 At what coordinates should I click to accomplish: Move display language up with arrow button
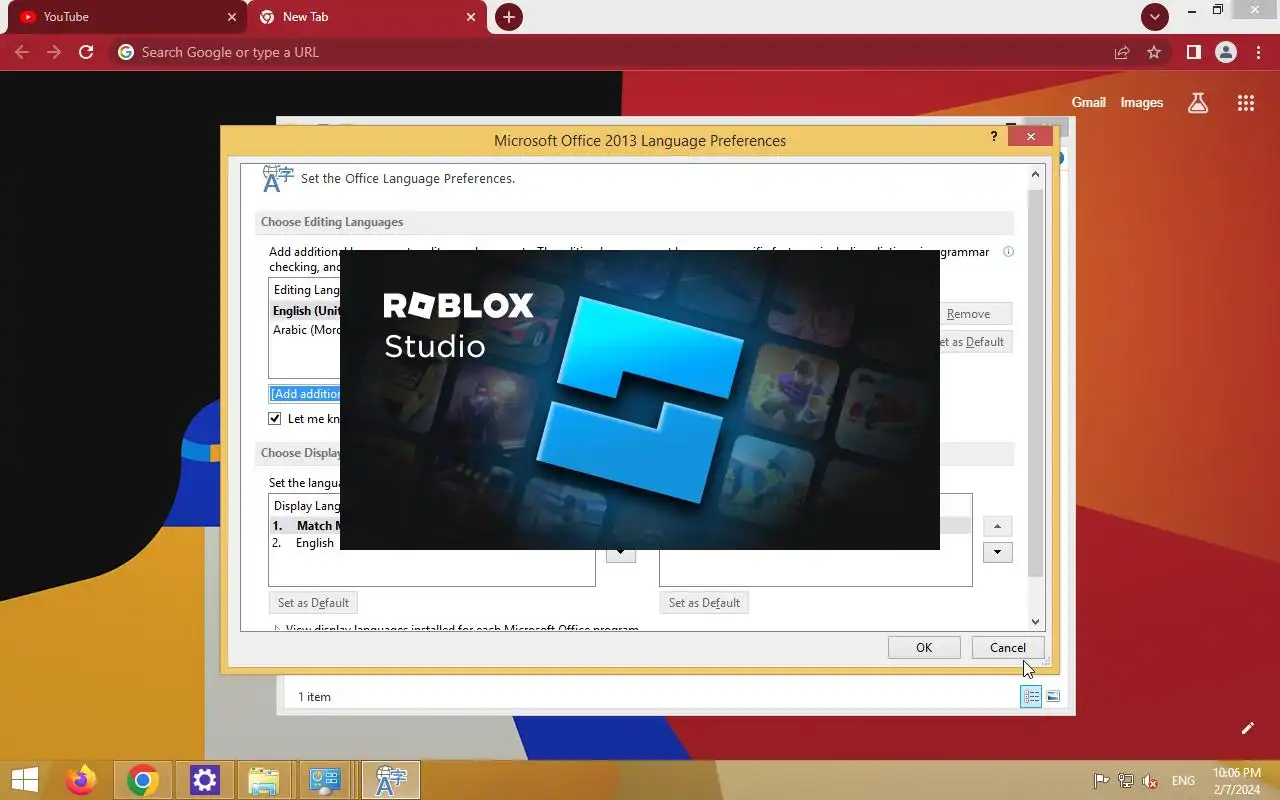tap(998, 526)
